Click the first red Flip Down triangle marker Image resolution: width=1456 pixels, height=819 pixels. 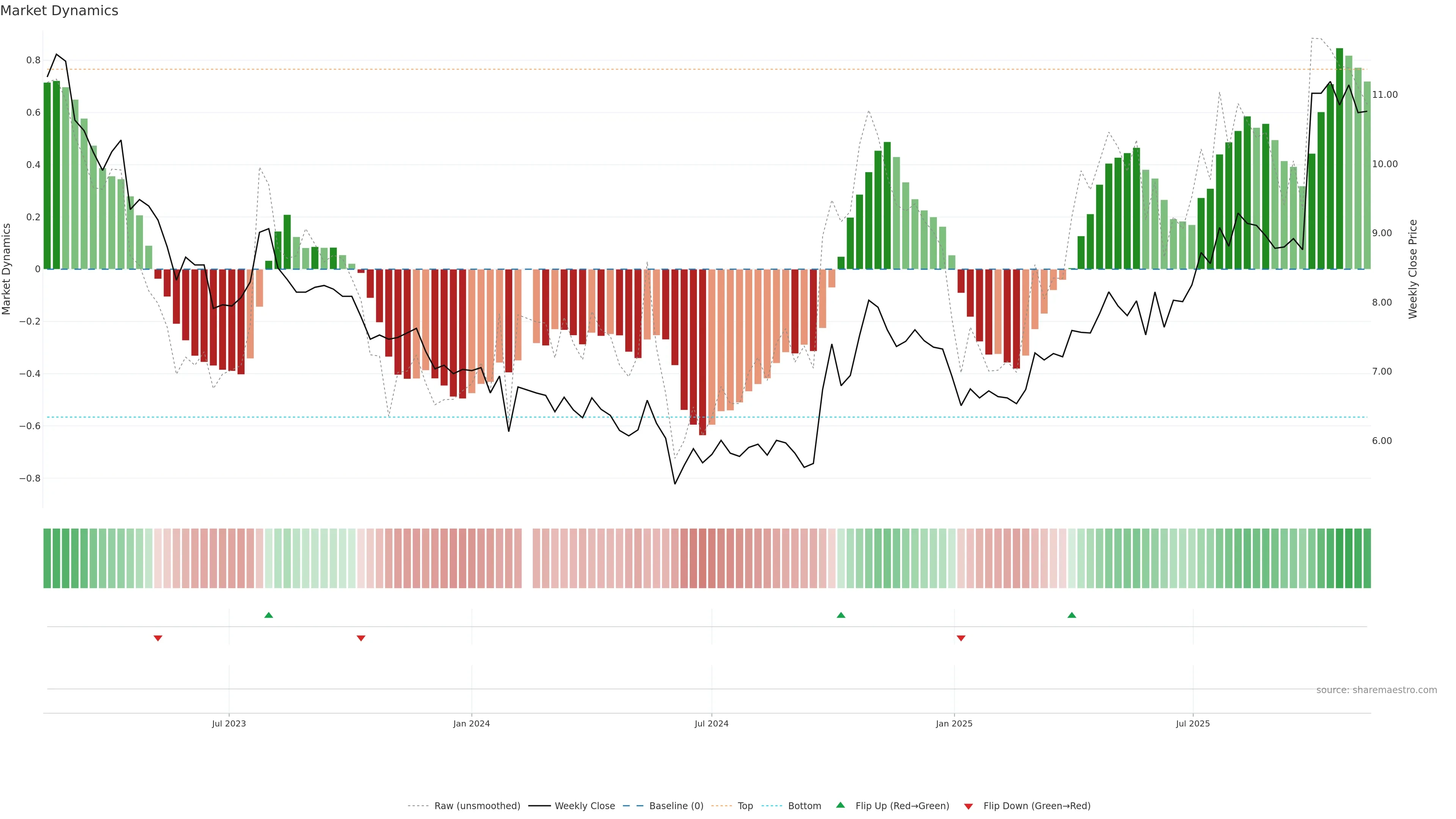coord(158,638)
